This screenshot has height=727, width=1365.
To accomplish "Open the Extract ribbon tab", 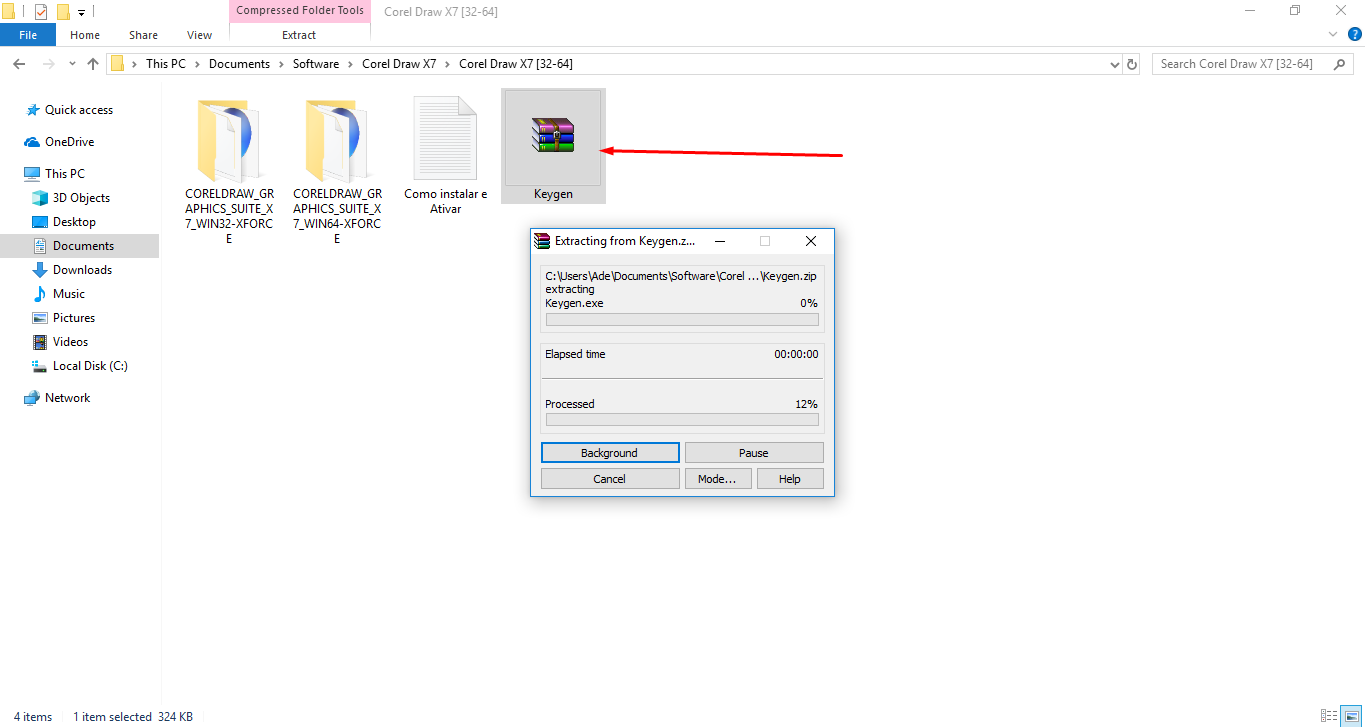I will [299, 35].
